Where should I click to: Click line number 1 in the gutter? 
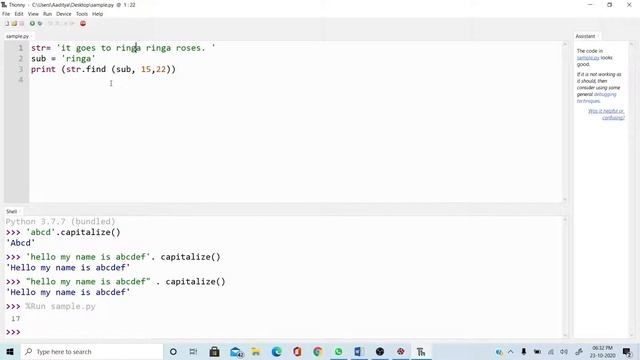(x=20, y=48)
